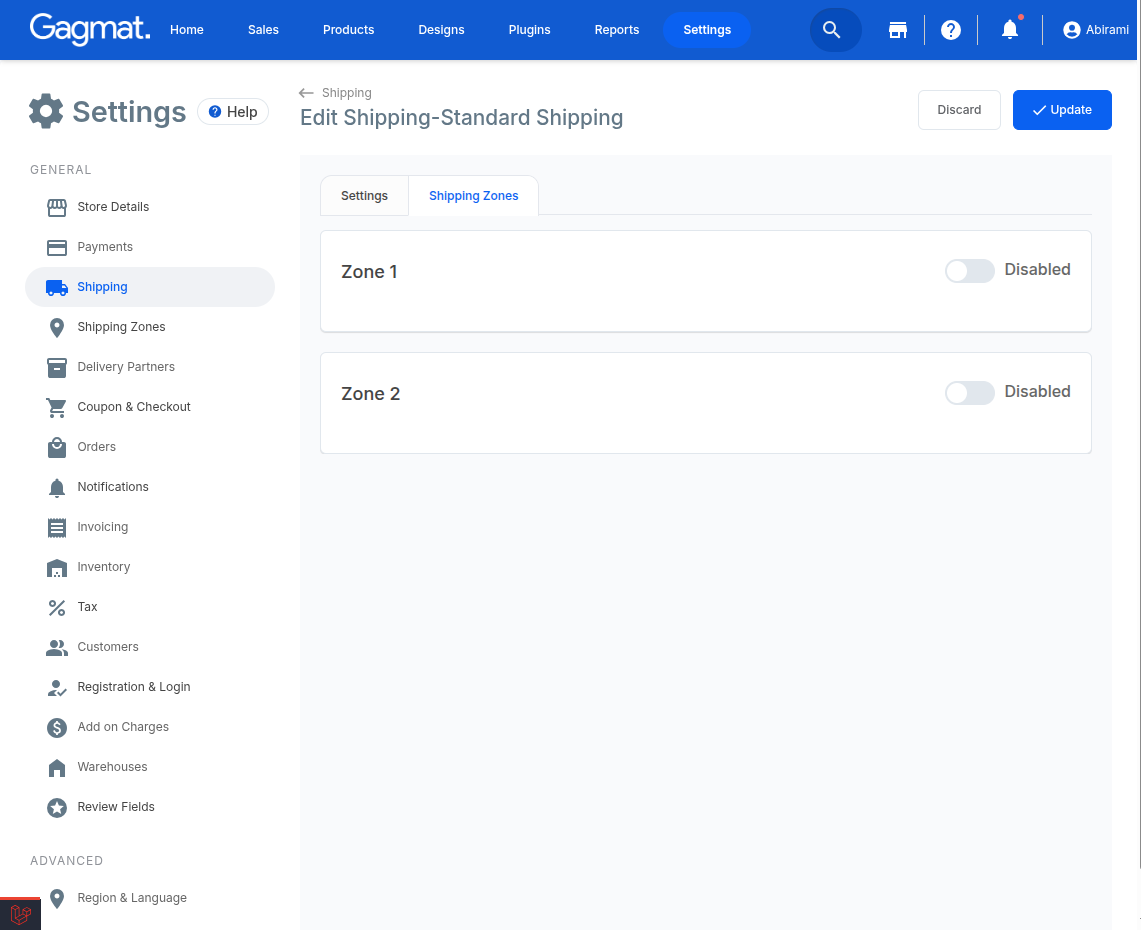1141x930 pixels.
Task: Click the Customers people icon
Action: click(x=57, y=648)
